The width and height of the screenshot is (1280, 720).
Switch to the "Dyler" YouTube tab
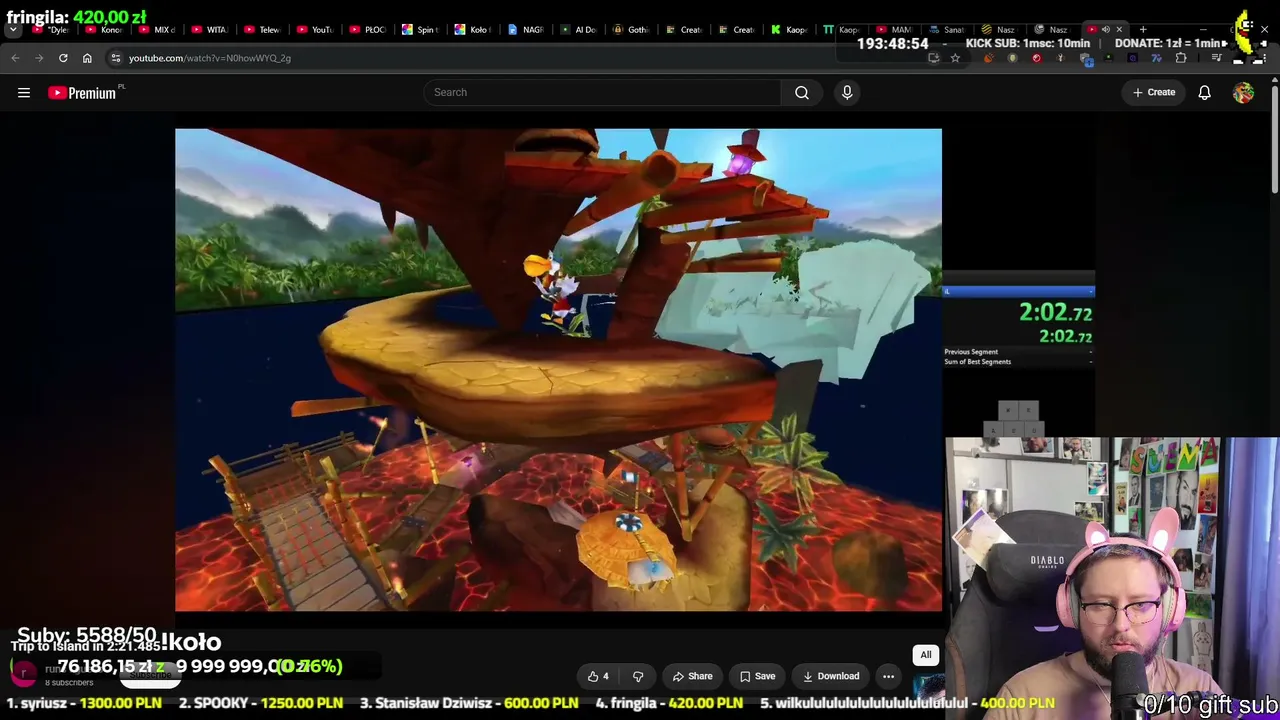53,30
